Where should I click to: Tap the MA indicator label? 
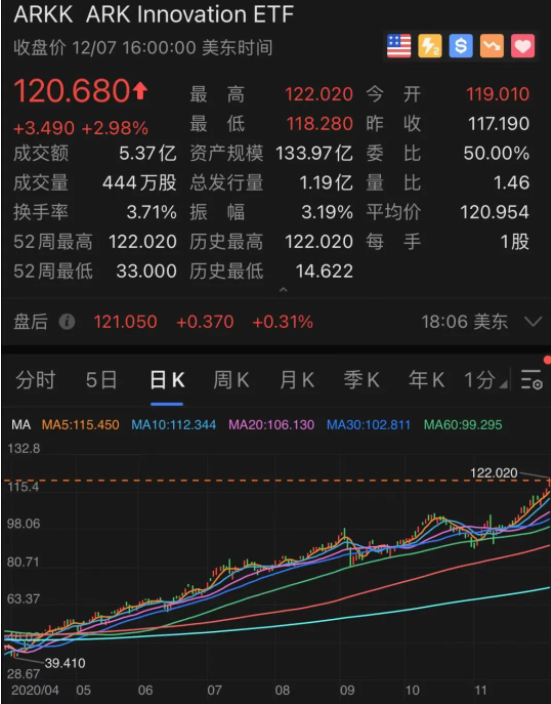click(x=21, y=425)
